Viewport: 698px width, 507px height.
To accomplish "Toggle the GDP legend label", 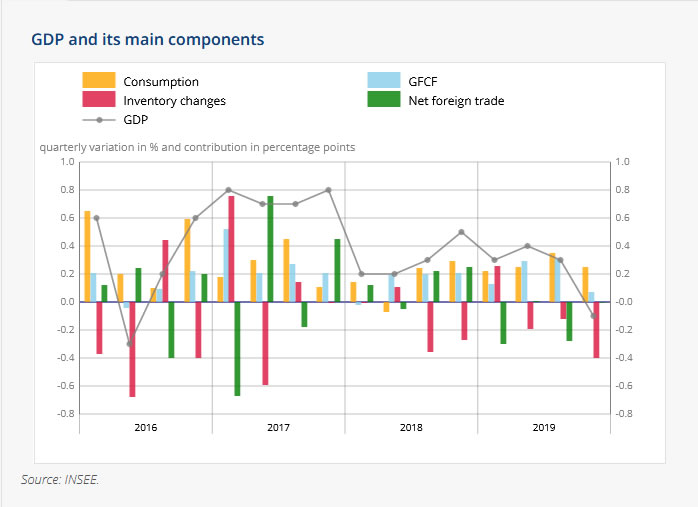I will coord(135,119).
